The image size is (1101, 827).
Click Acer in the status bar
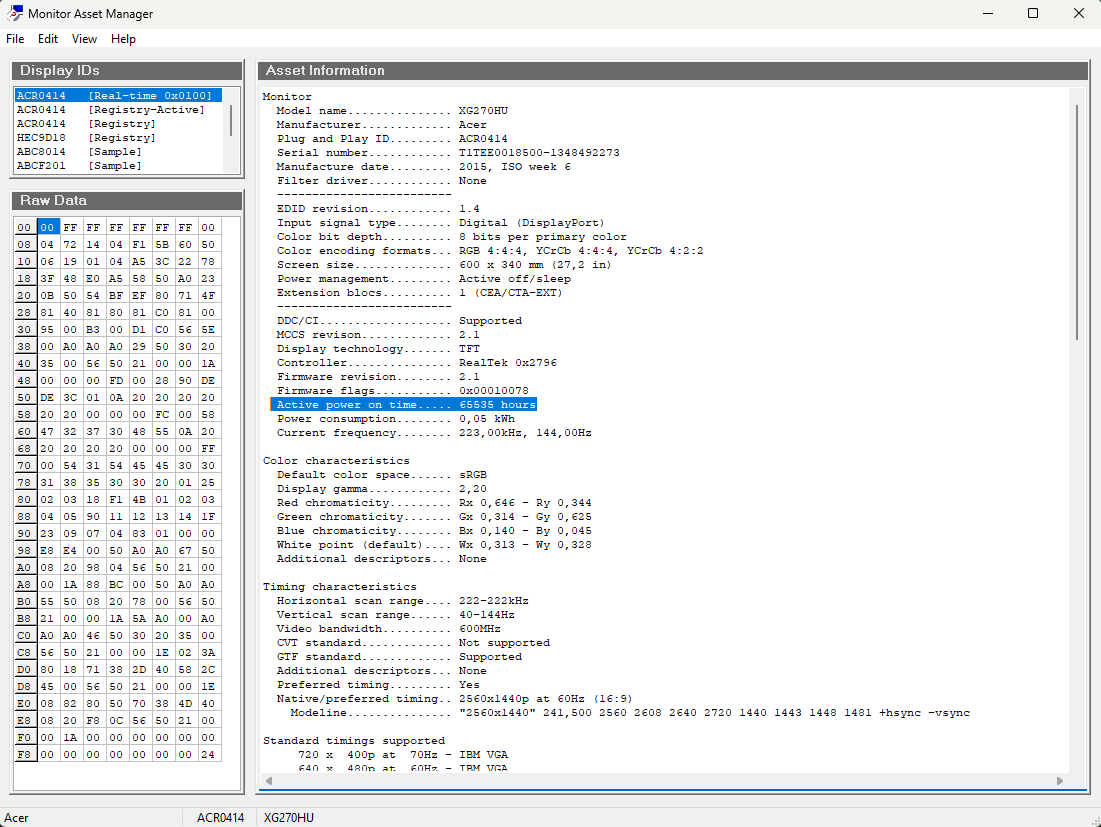click(x=16, y=818)
